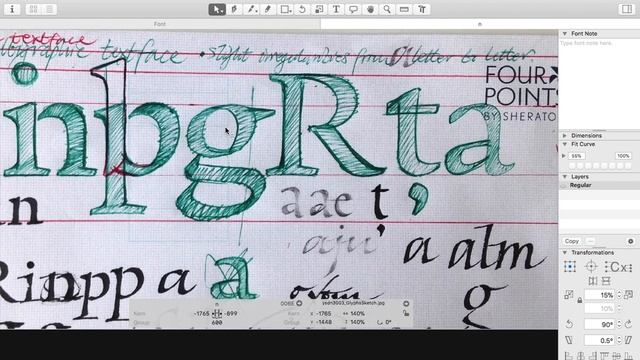
Task: Collapse the Fit Curve section
Action: point(565,144)
